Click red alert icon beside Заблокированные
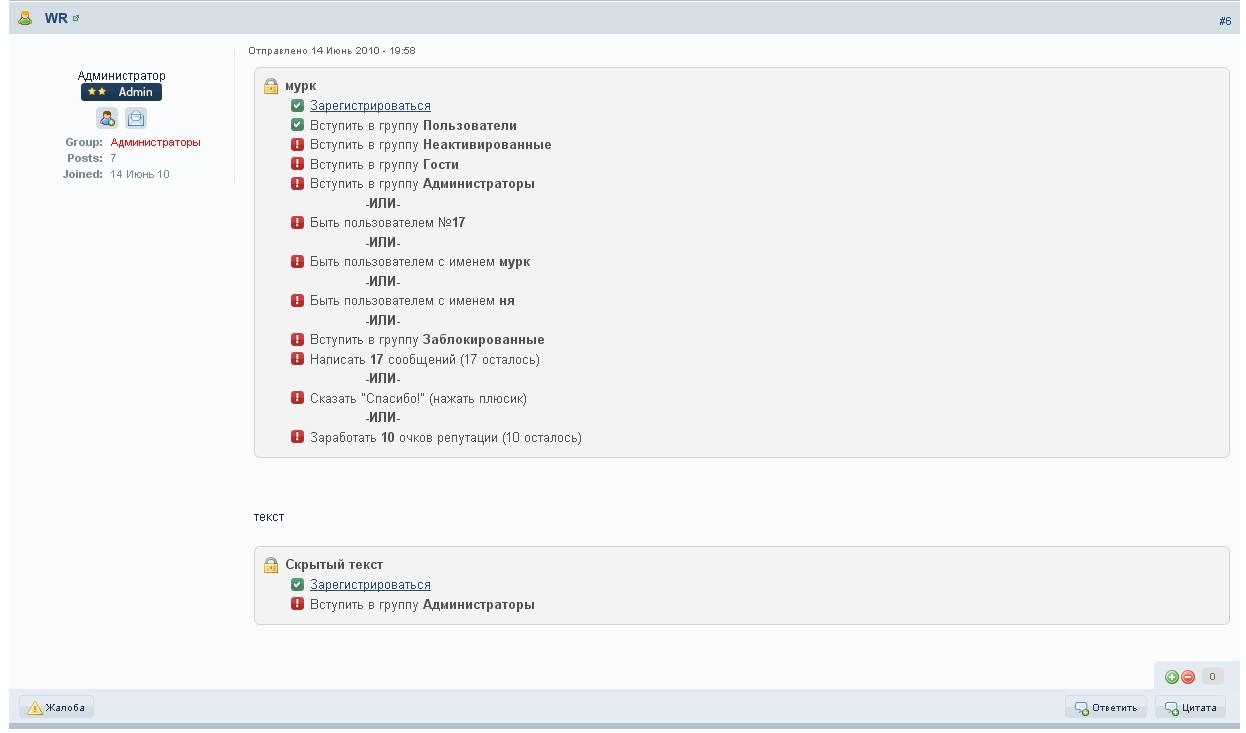The image size is (1246, 733). 297,340
